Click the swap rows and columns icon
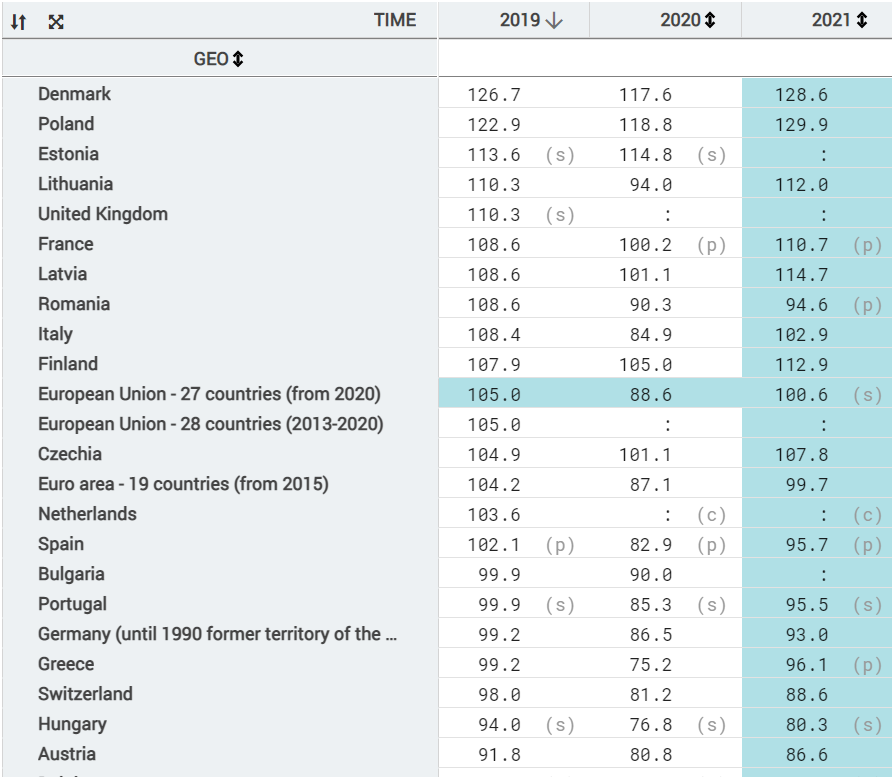892x777 pixels. [x=19, y=22]
